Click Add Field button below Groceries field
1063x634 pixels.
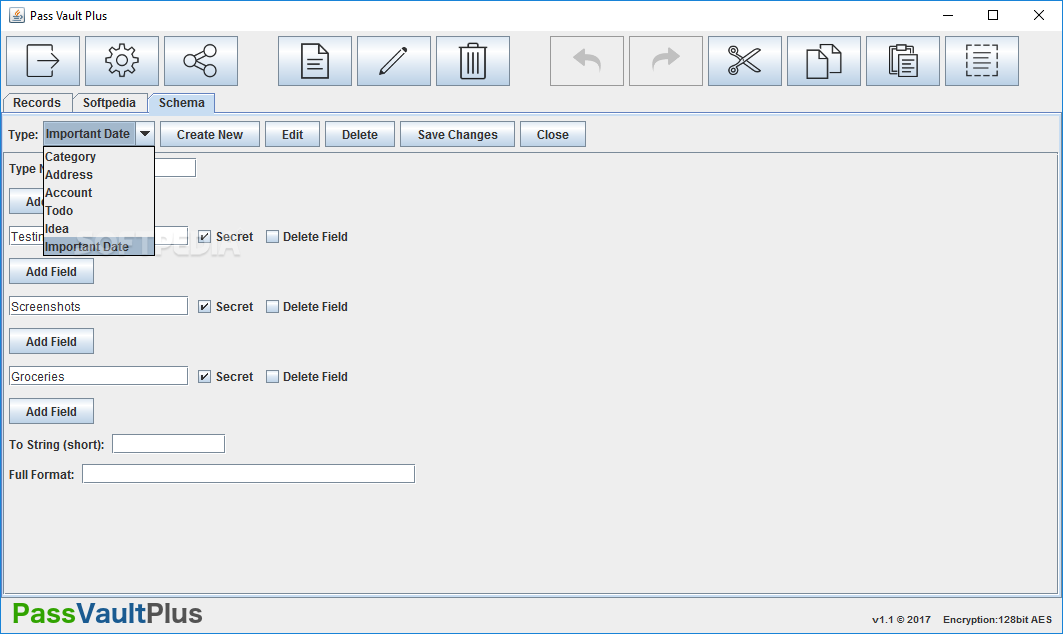click(x=52, y=411)
